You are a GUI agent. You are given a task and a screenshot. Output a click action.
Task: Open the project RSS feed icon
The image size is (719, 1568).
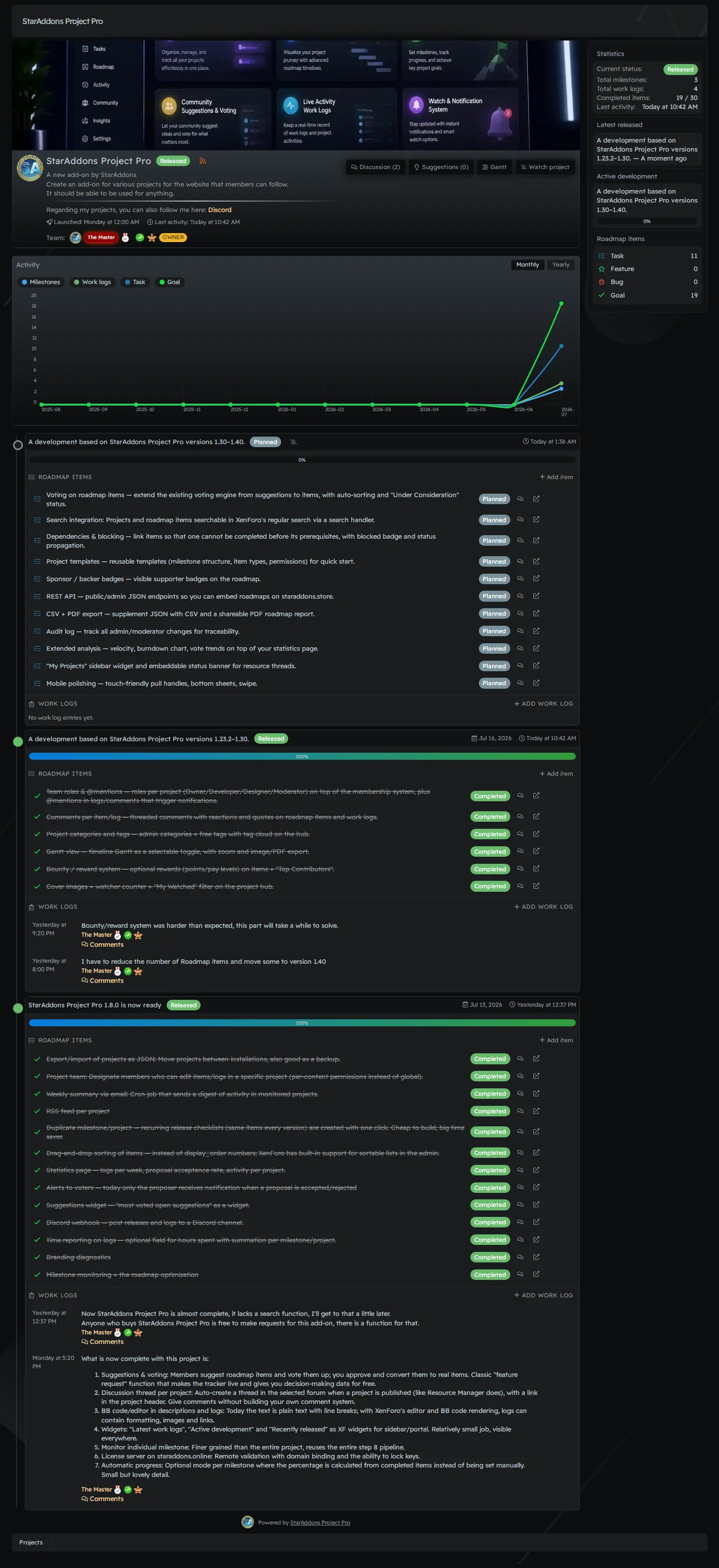click(x=202, y=162)
